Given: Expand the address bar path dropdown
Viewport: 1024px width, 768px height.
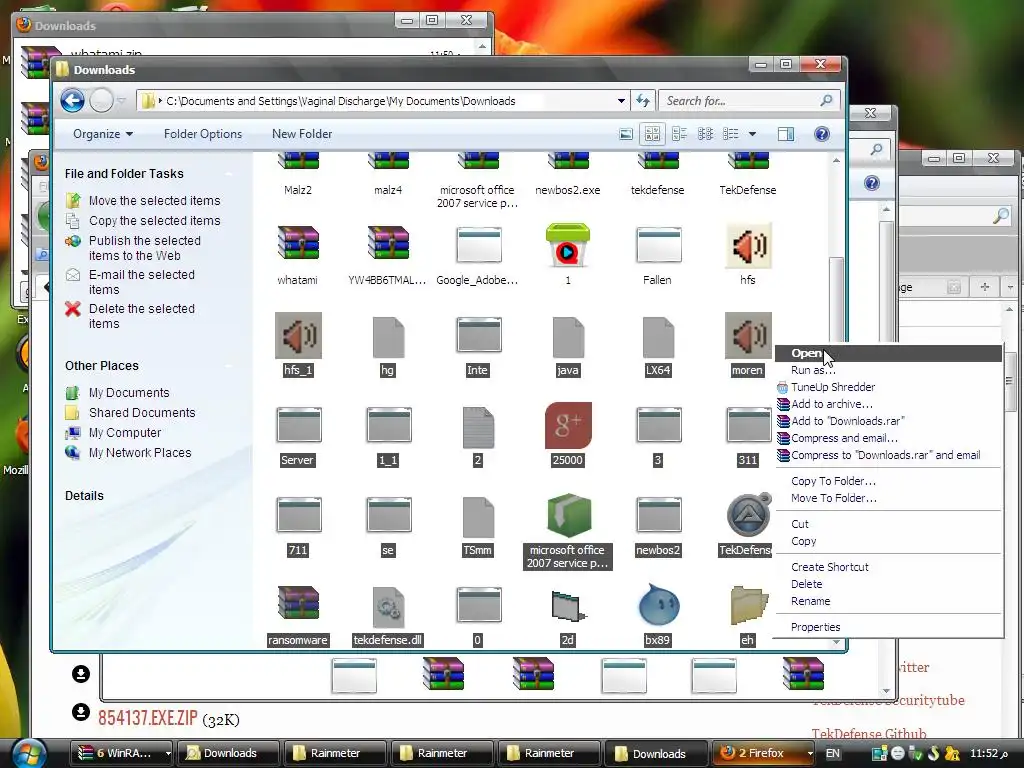Looking at the screenshot, I should (621, 101).
